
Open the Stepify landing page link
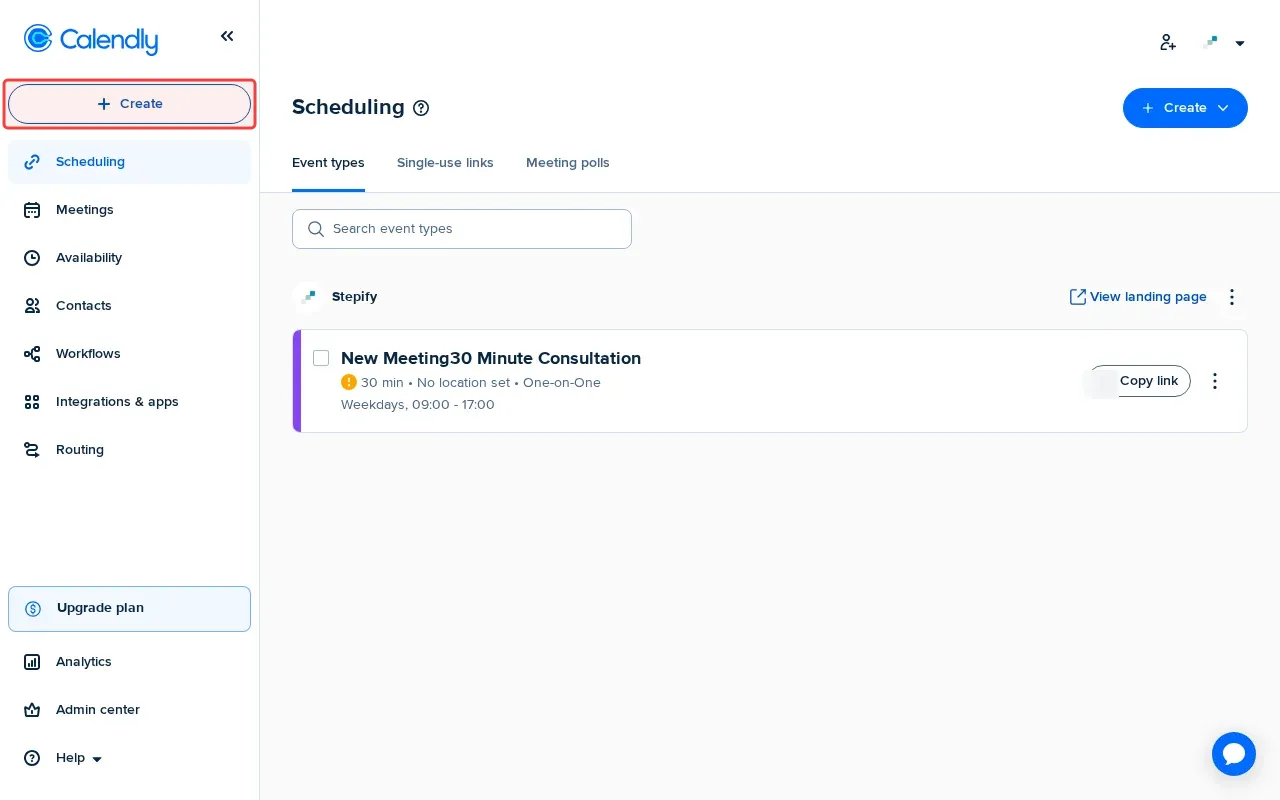[x=1138, y=297]
